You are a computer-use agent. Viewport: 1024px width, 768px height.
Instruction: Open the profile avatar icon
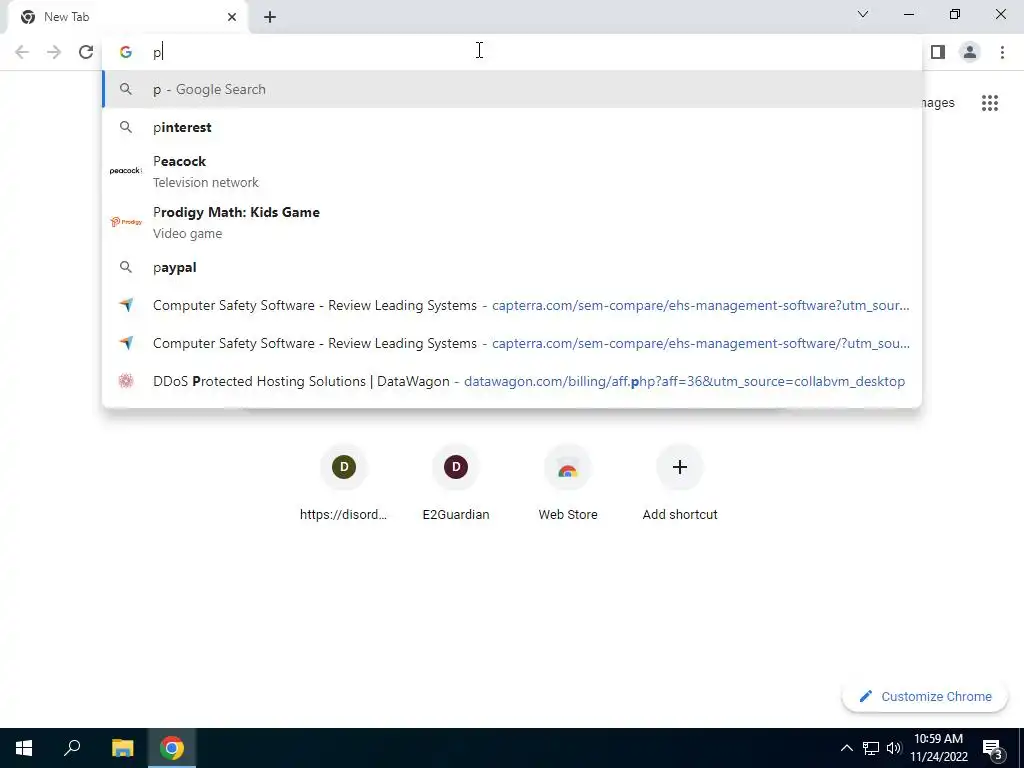970,52
